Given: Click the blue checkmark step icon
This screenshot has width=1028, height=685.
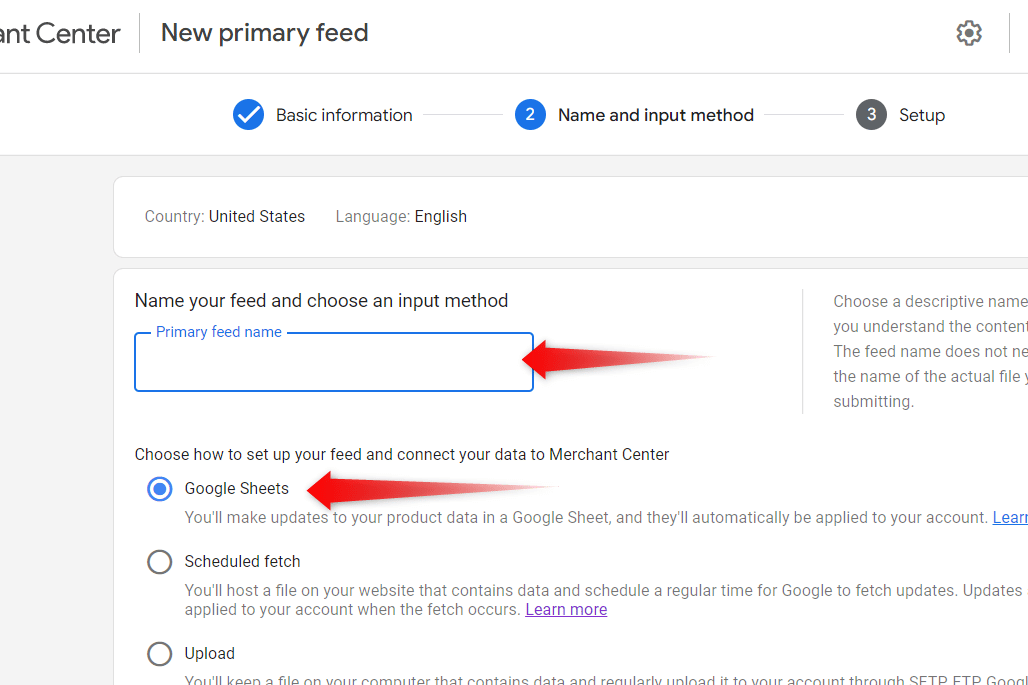Looking at the screenshot, I should [x=248, y=115].
